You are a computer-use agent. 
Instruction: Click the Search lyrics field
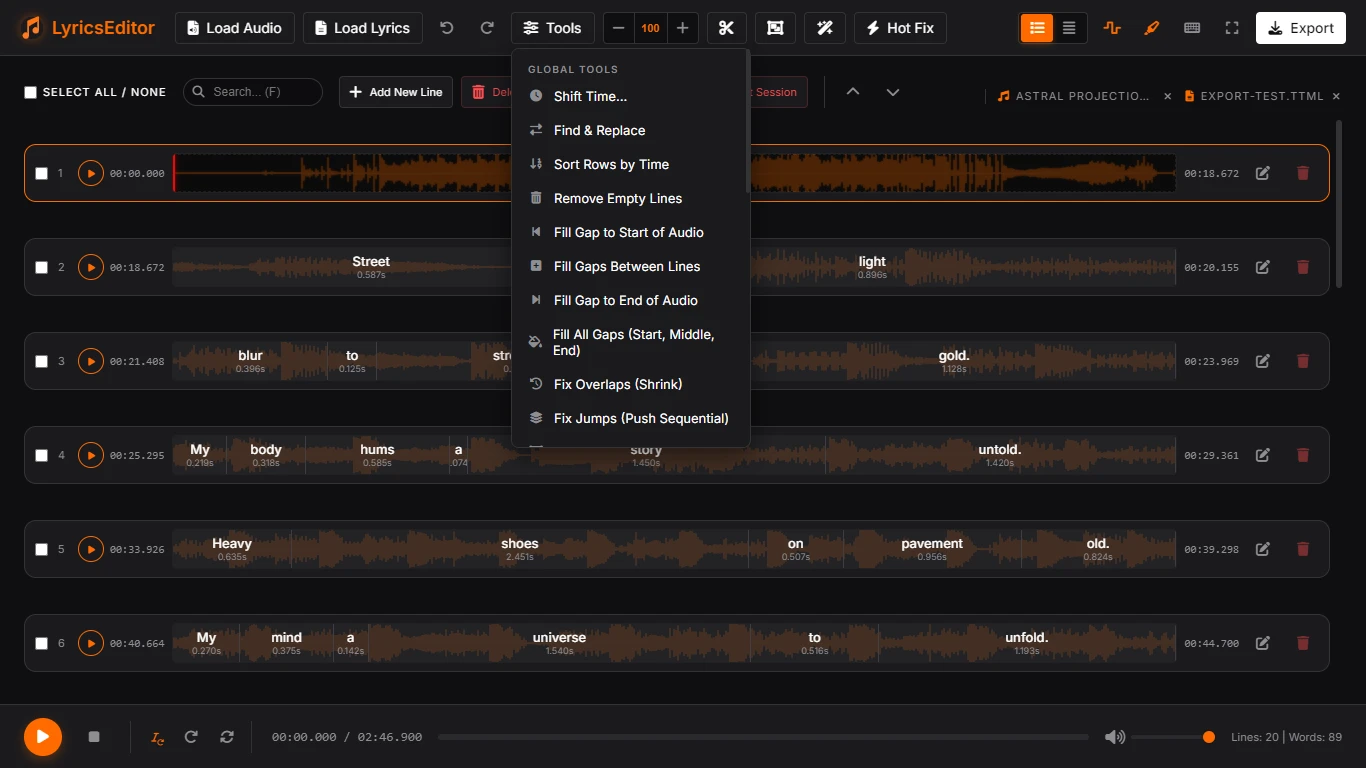(253, 92)
